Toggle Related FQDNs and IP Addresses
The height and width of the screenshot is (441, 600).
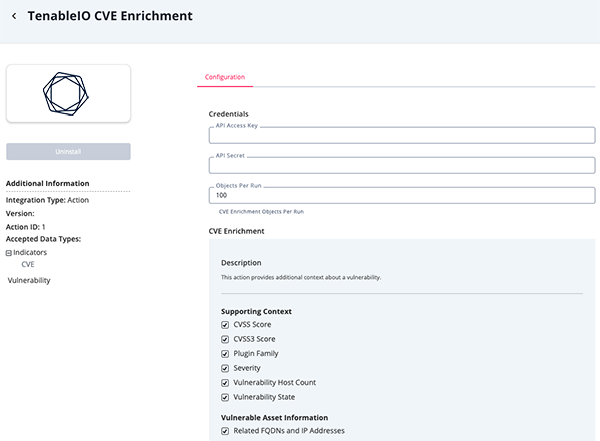225,431
